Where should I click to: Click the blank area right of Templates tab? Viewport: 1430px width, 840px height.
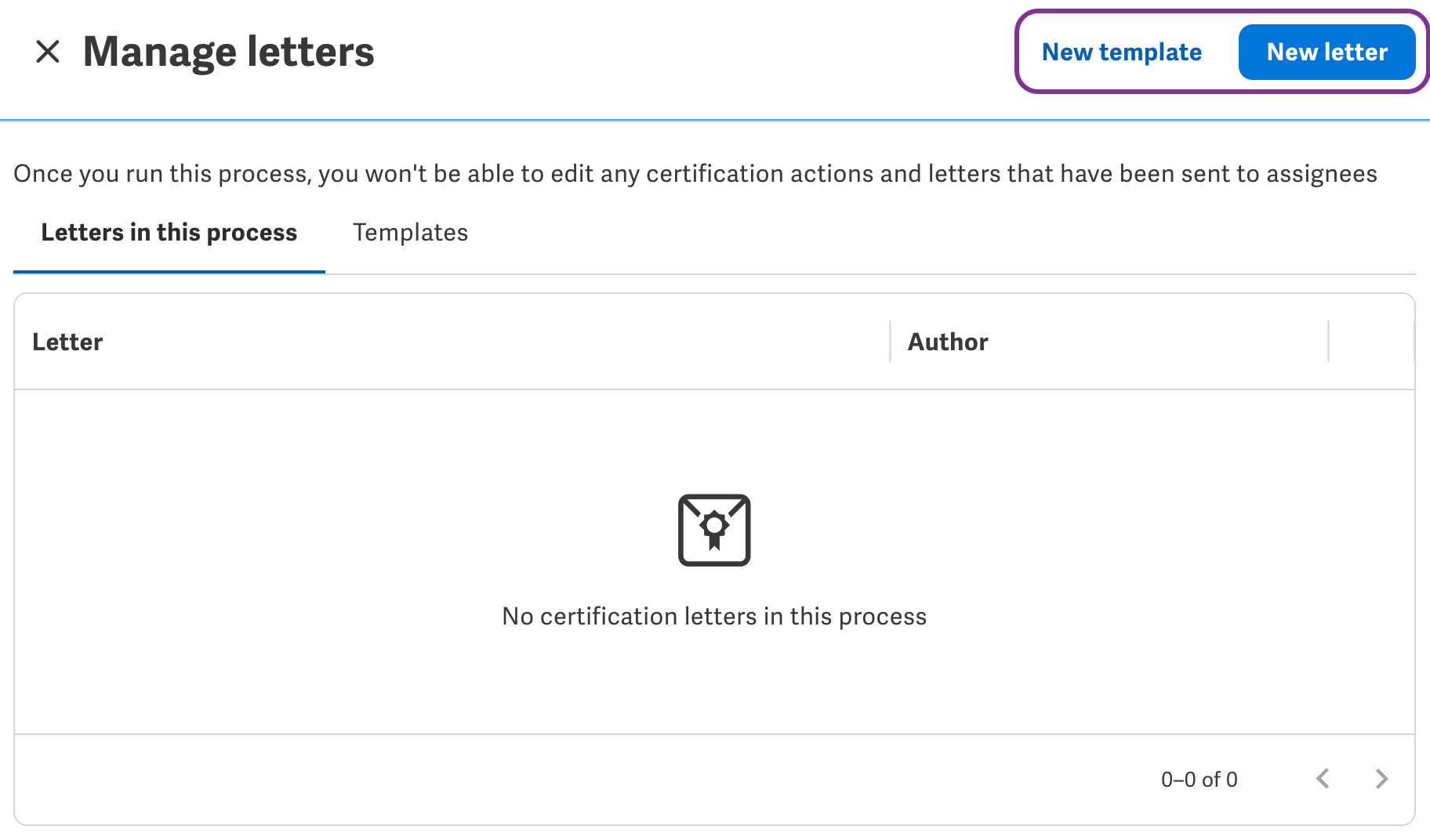pos(941,233)
